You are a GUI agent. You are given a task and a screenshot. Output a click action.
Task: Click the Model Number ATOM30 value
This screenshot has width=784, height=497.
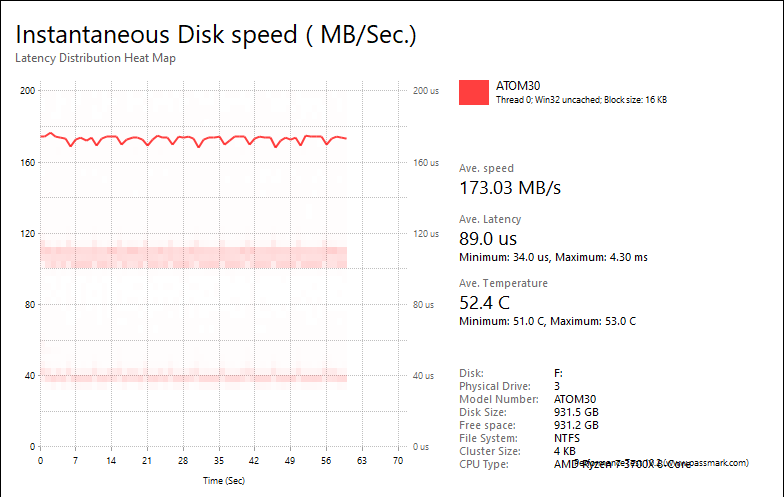click(575, 399)
